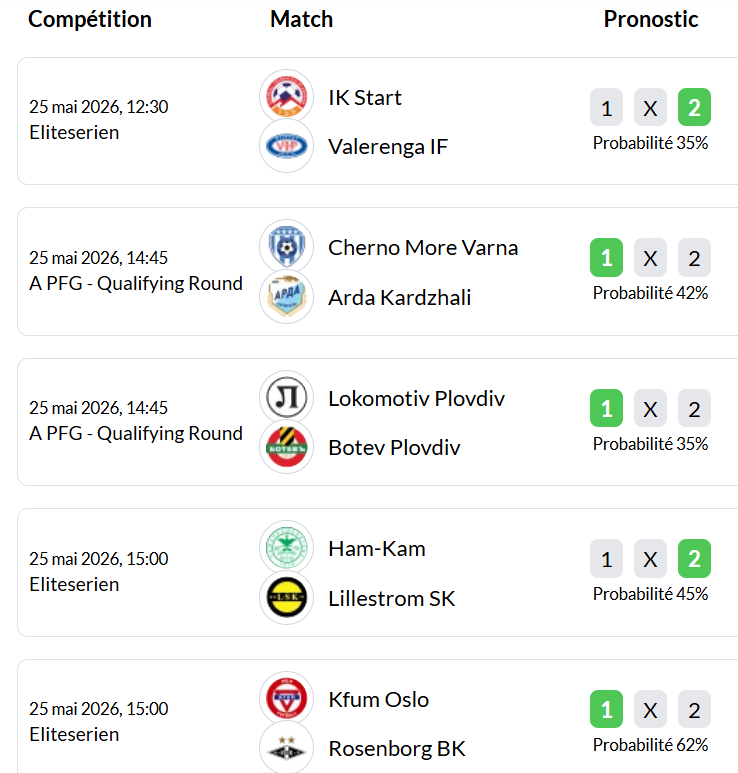Select the green 2 prediction for IK Start match
This screenshot has height=773, width=738.
[694, 107]
